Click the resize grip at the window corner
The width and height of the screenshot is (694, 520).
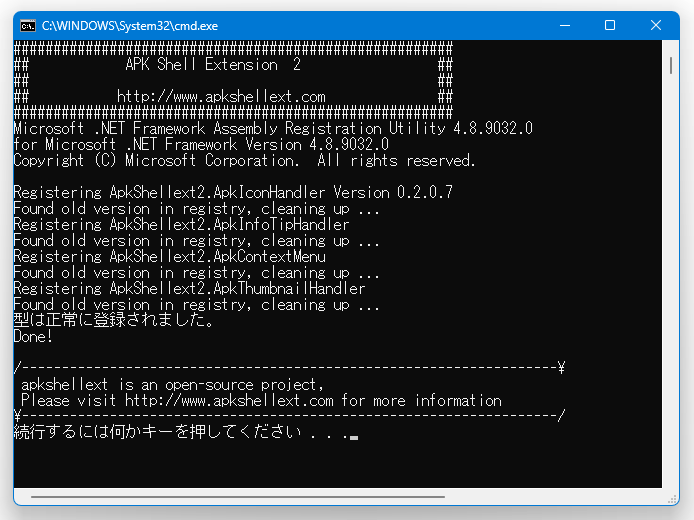673,500
